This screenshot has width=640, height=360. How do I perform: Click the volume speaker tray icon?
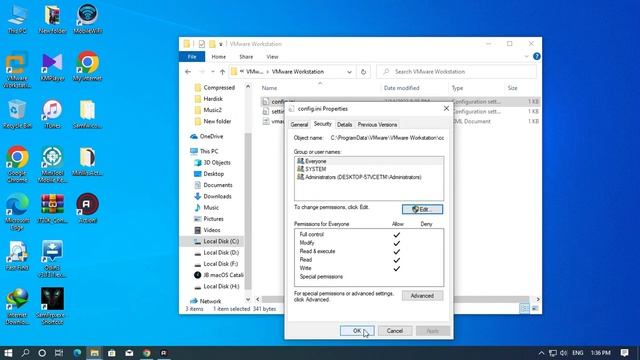coord(563,353)
